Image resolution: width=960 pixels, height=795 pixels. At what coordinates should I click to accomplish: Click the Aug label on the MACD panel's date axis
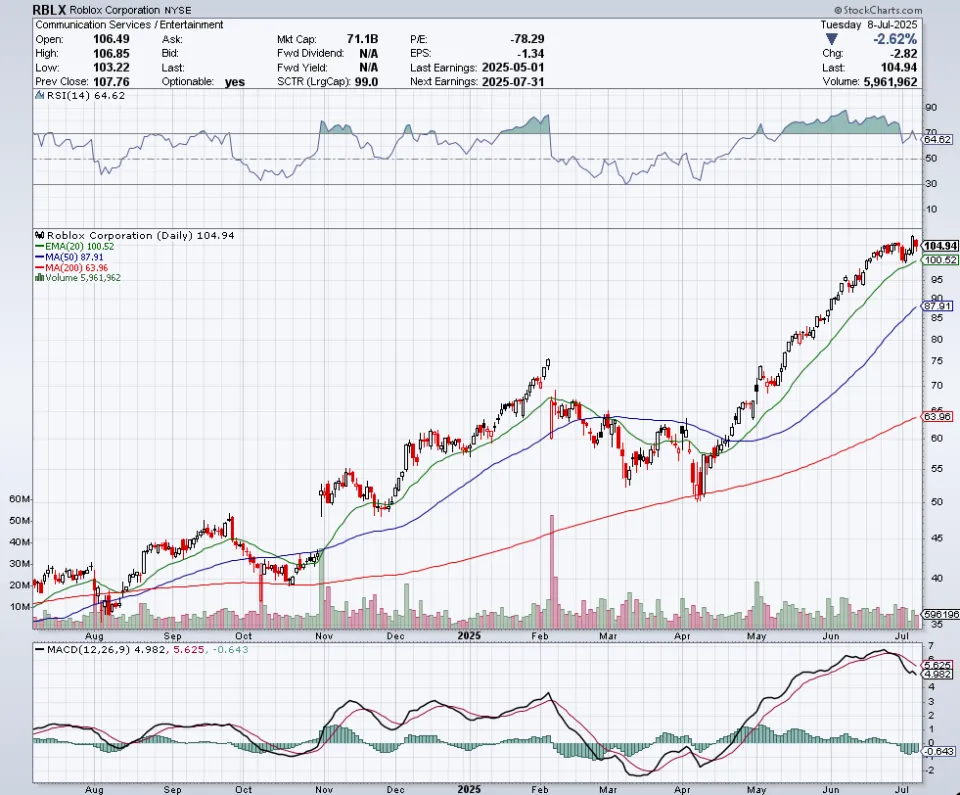pyautogui.click(x=94, y=789)
